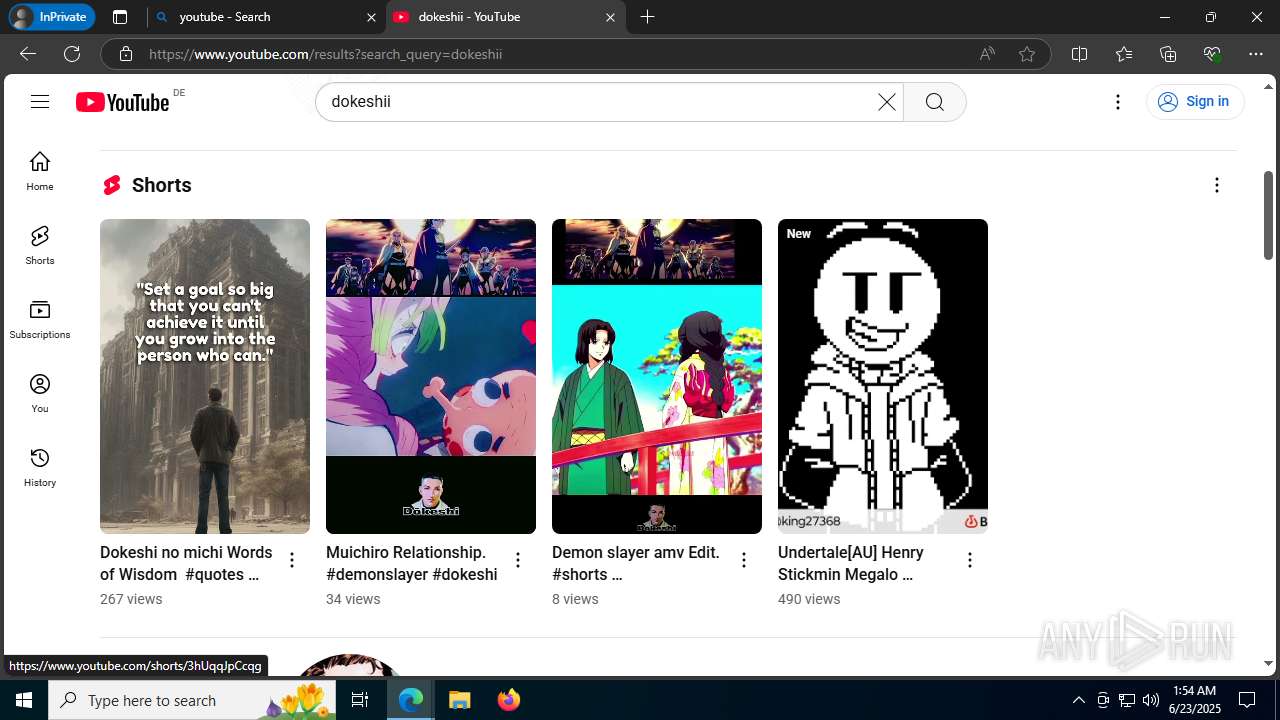Screen dimensions: 1280x720
Task: Open options for Undertale Henry Stickmin short
Action: tap(970, 560)
